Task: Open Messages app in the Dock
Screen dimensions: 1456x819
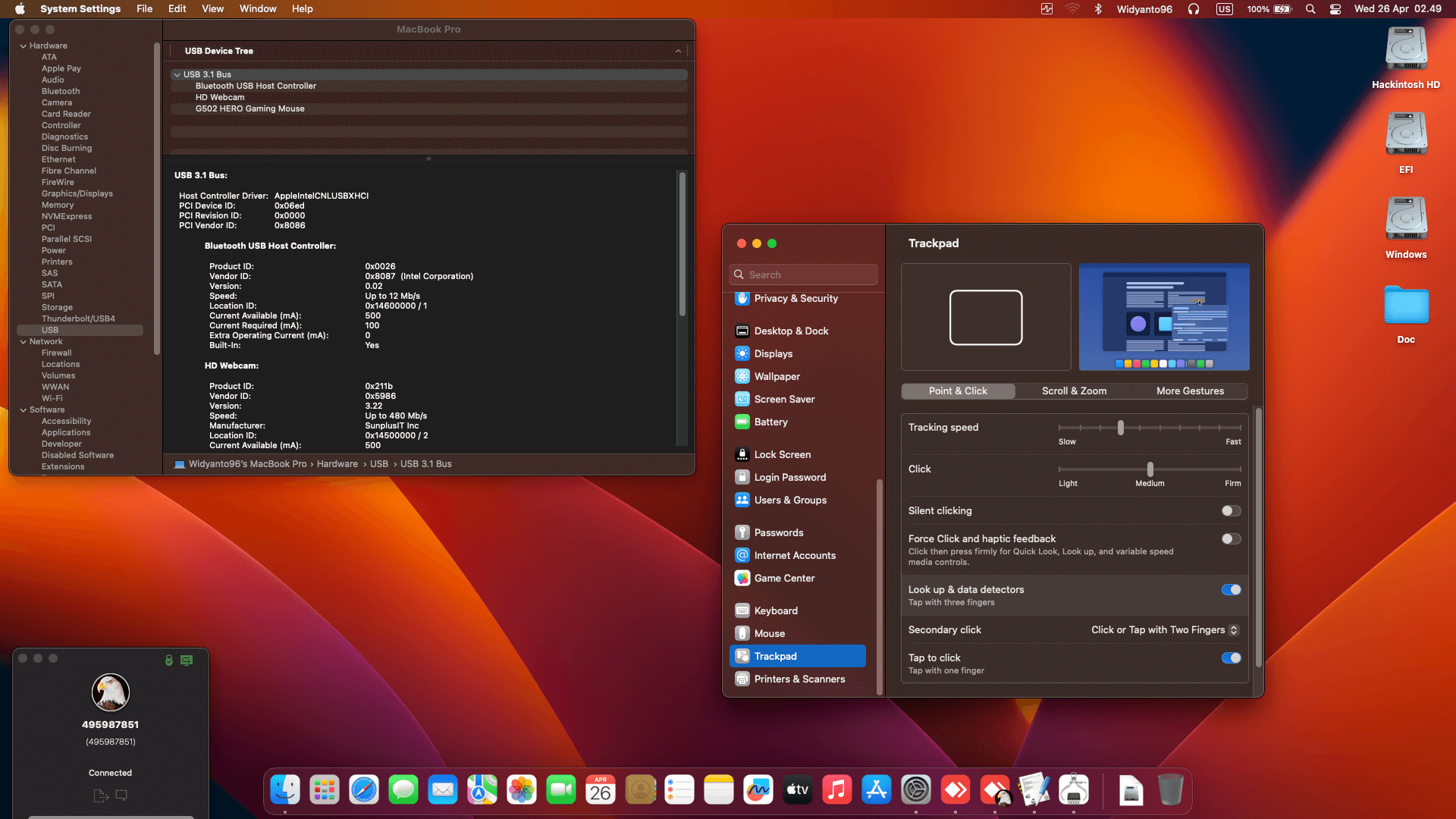Action: click(403, 790)
